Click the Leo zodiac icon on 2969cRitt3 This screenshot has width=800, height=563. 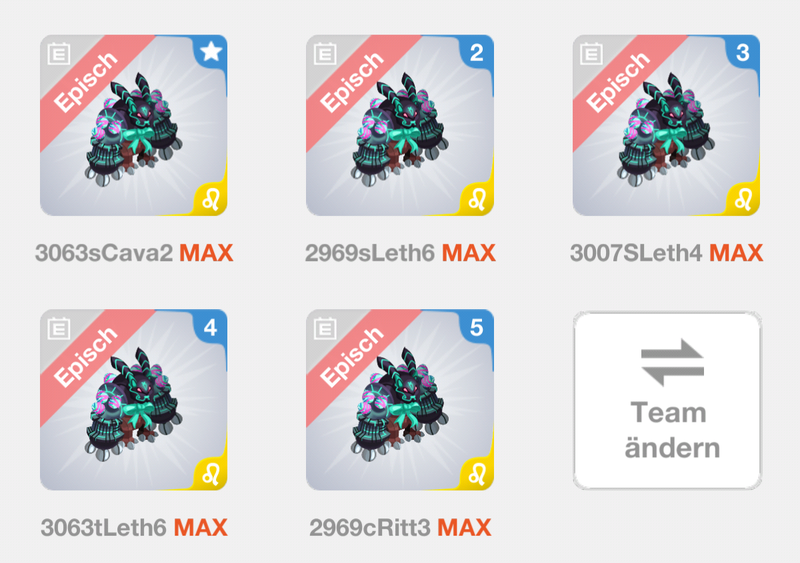[x=477, y=474]
